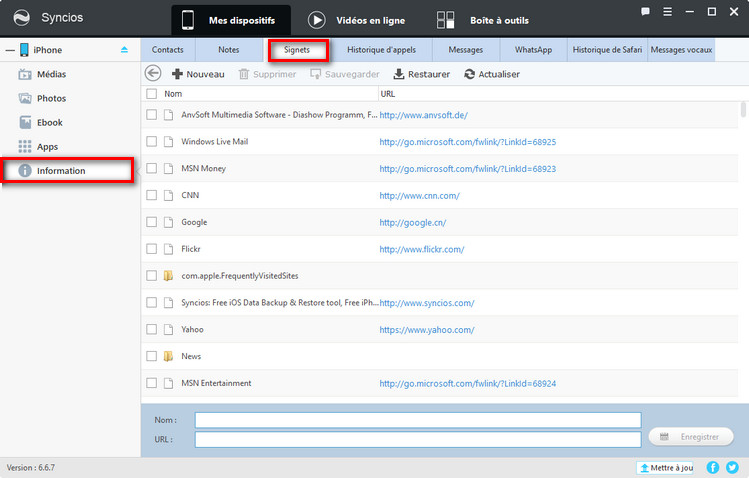The image size is (749, 478).
Task: Click the back arrow icon in toolbar
Action: coord(153,73)
